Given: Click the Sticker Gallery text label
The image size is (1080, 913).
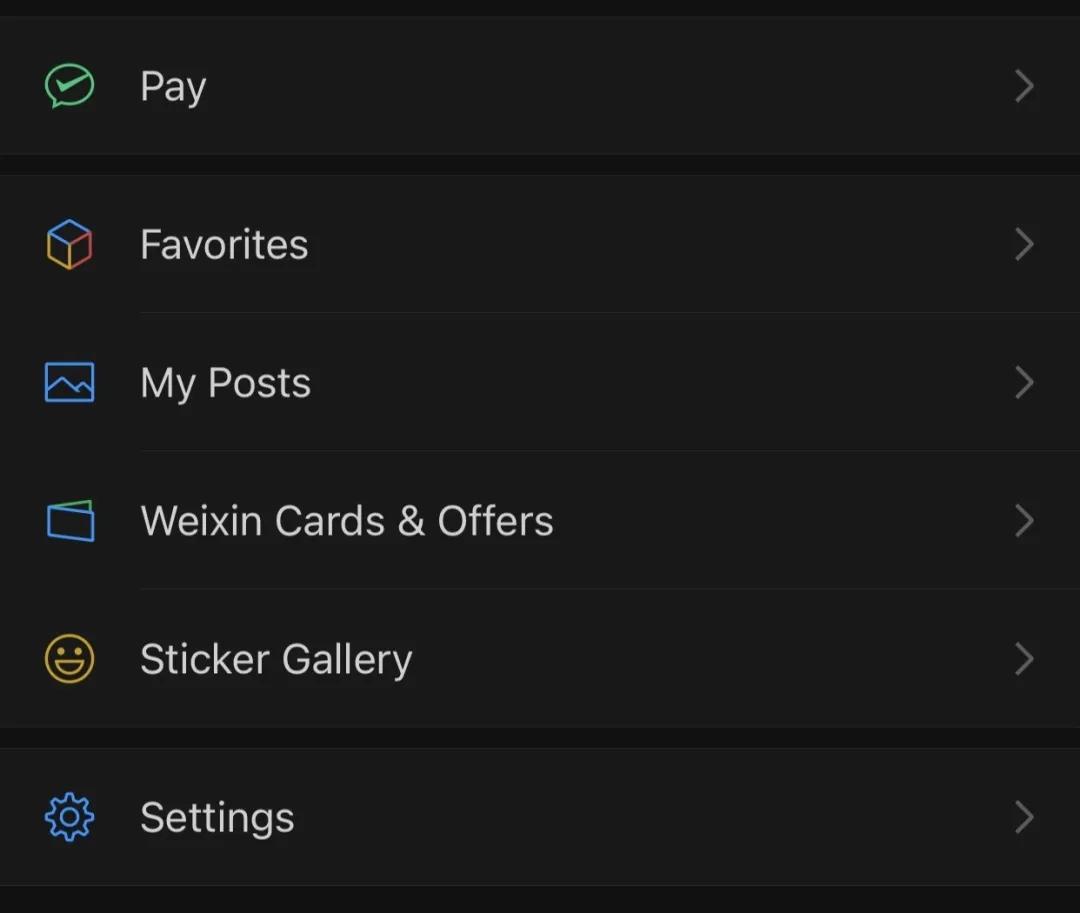Looking at the screenshot, I should (276, 659).
